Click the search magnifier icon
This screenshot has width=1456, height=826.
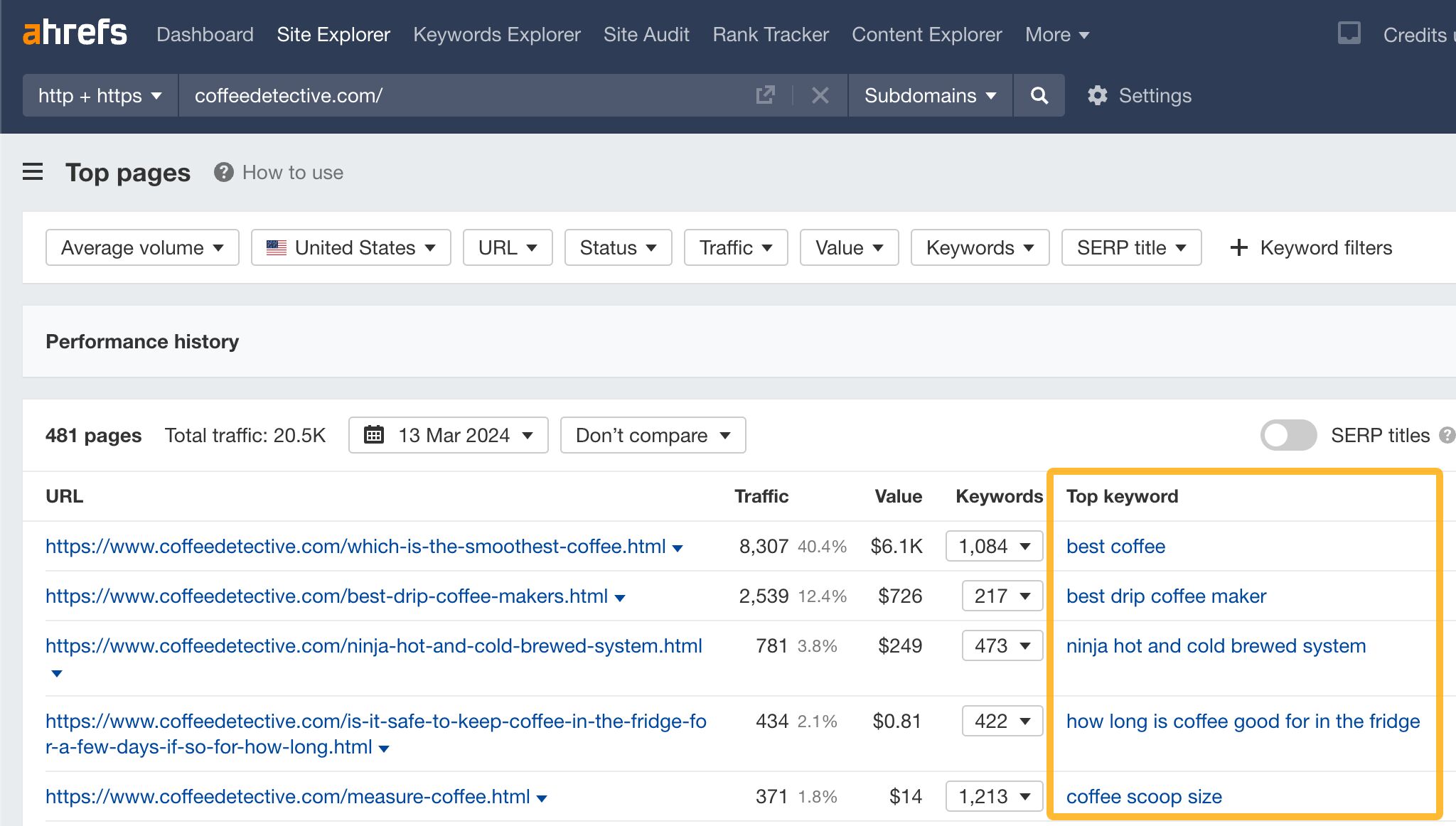(1039, 95)
